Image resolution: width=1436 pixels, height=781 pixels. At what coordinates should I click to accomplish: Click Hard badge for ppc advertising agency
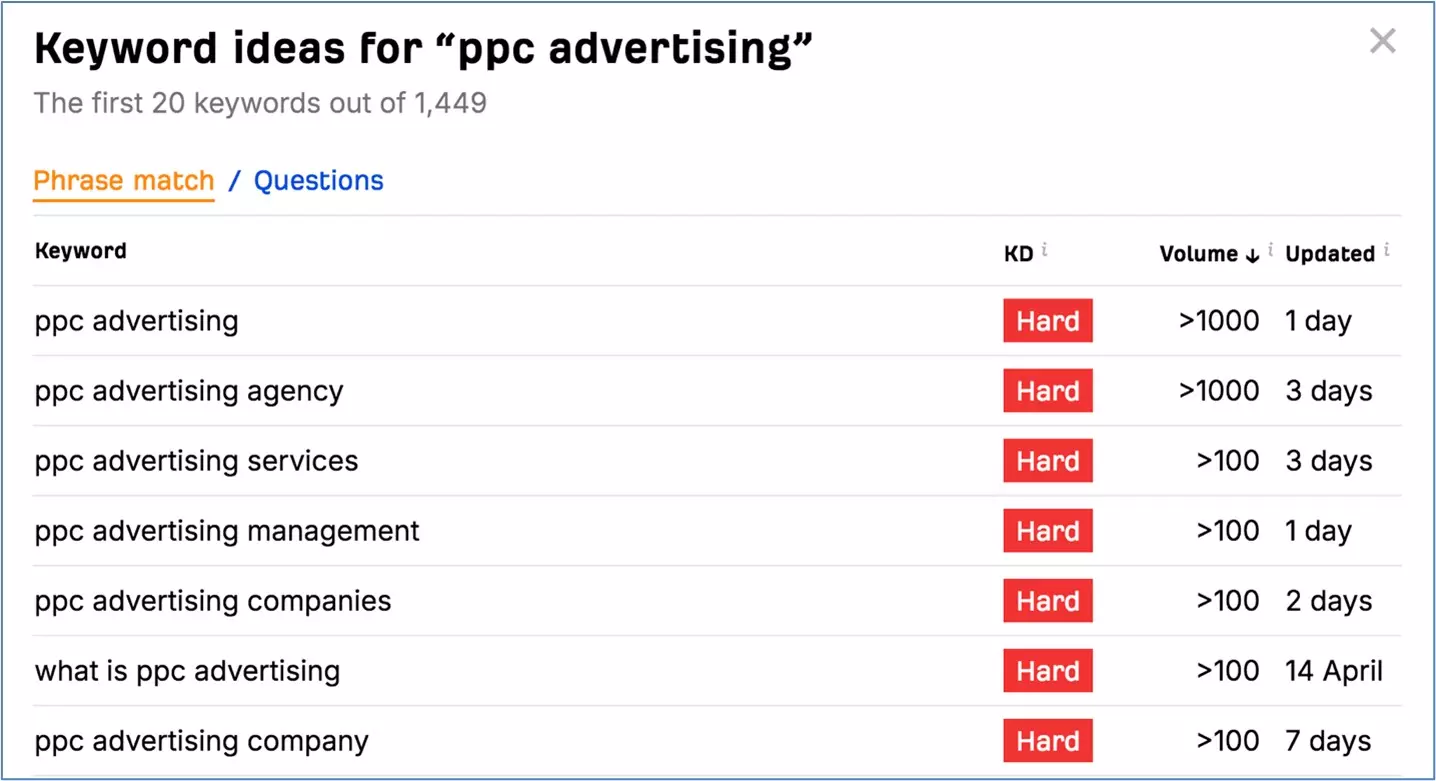click(1048, 391)
